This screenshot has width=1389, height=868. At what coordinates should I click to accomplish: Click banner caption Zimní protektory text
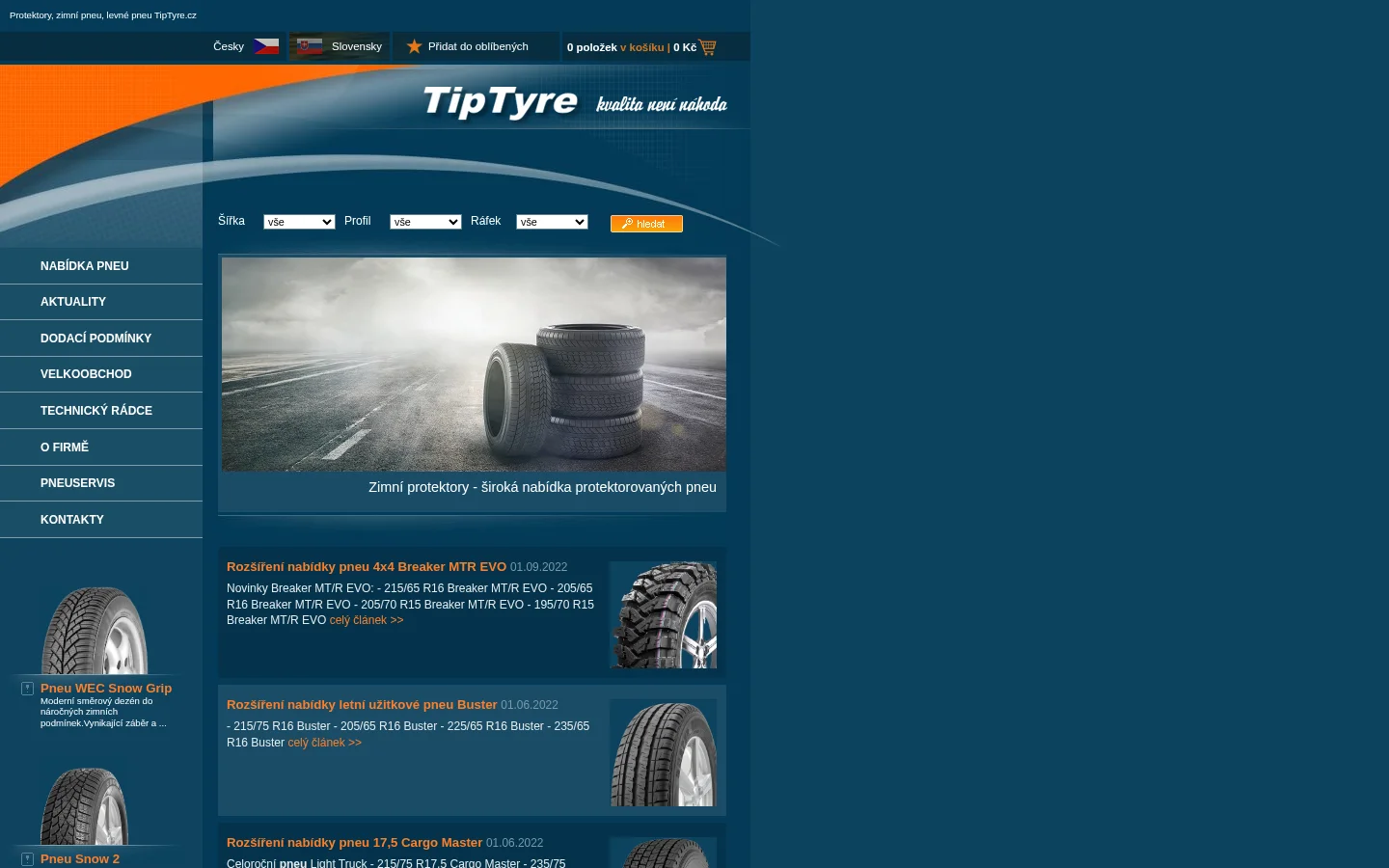click(x=542, y=487)
